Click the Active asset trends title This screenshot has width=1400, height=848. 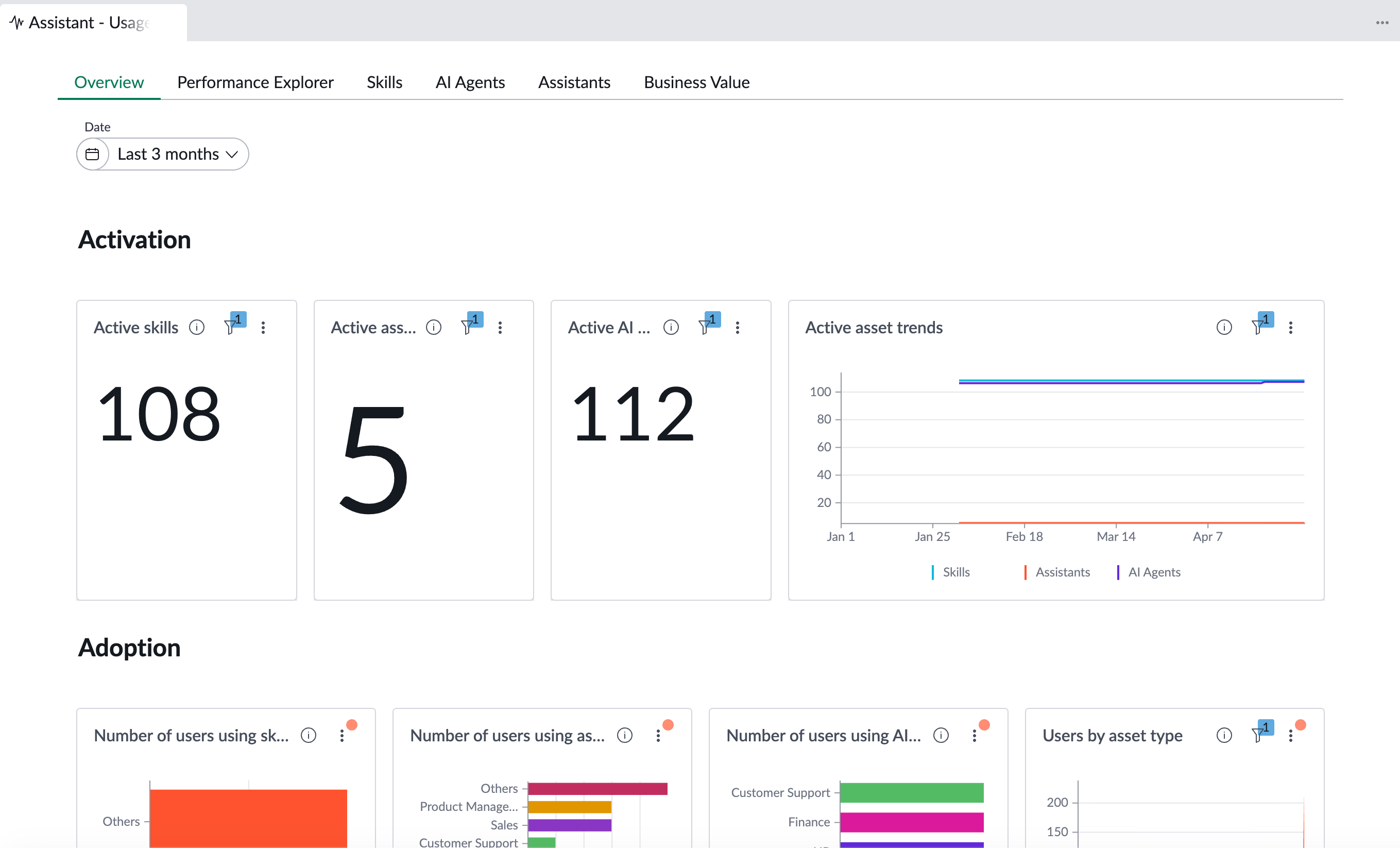click(874, 327)
